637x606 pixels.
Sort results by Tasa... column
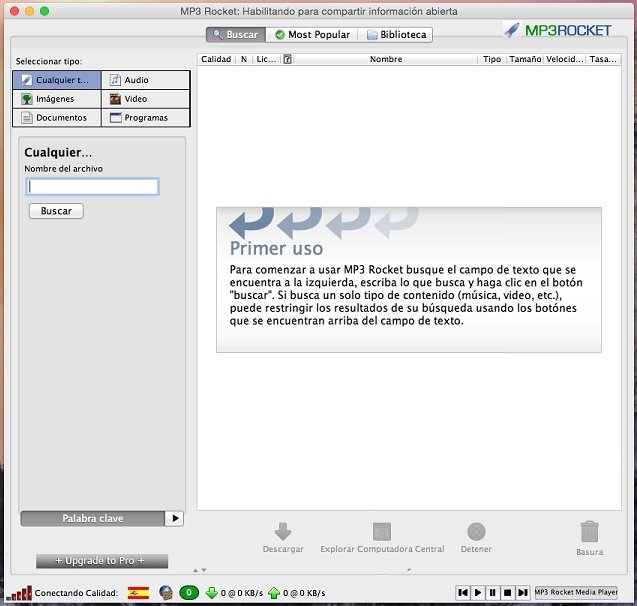click(x=603, y=59)
